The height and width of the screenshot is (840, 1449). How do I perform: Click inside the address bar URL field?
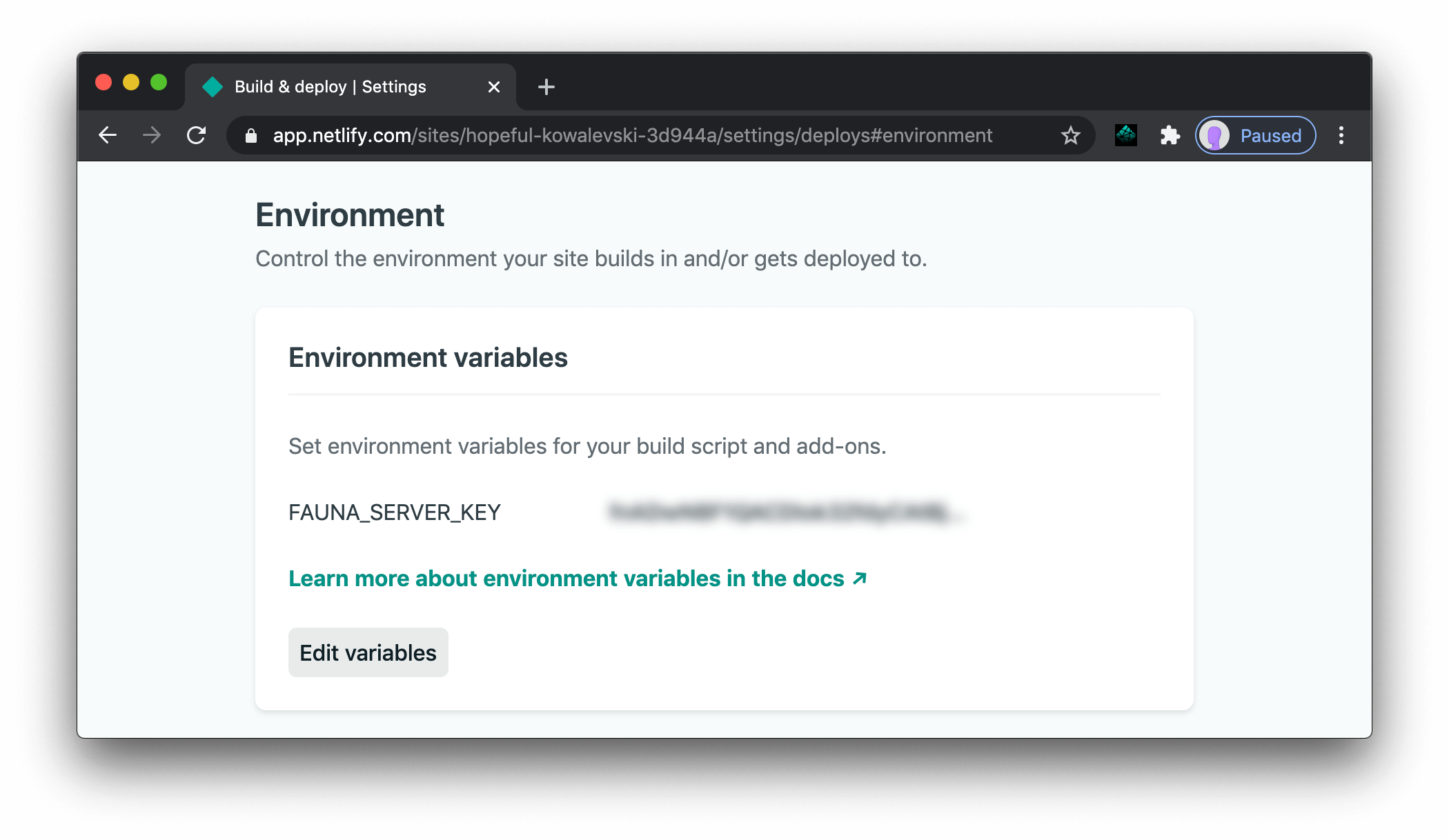(x=621, y=135)
